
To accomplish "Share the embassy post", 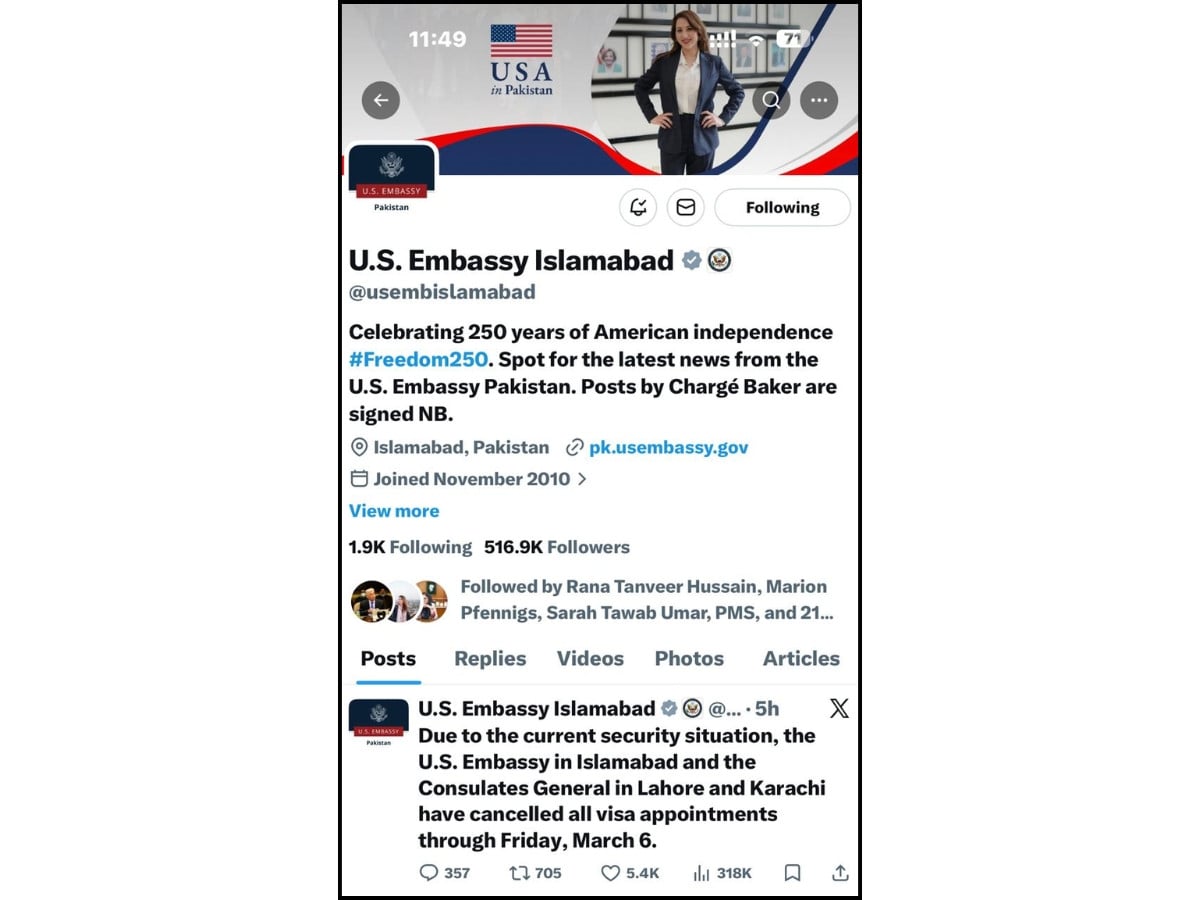I will (840, 873).
